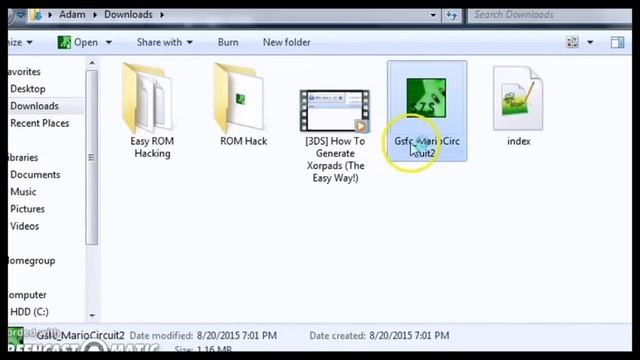640x360 pixels.
Task: Select Computer in the navigation pane
Action: point(27,295)
